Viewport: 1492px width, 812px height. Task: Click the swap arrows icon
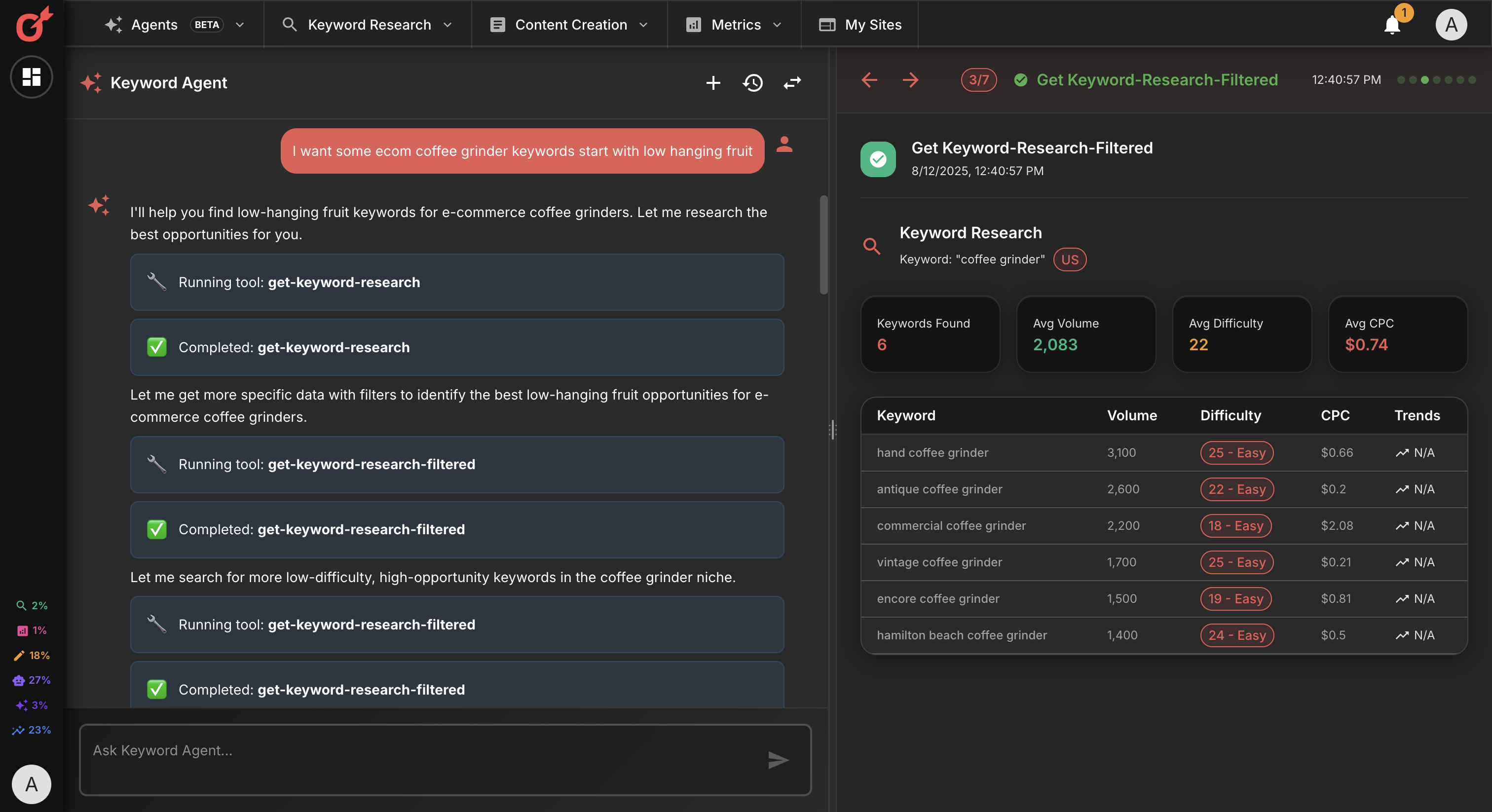pyautogui.click(x=792, y=83)
